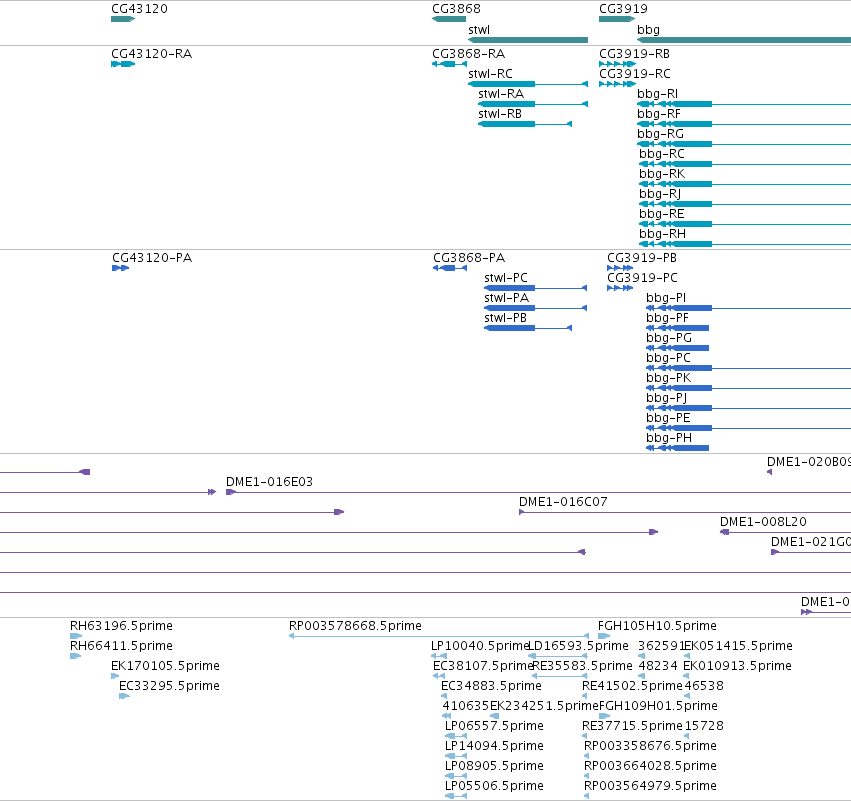Screen dimensions: 851x801
Task: Click protein label stwl-PA
Action: (x=506, y=298)
